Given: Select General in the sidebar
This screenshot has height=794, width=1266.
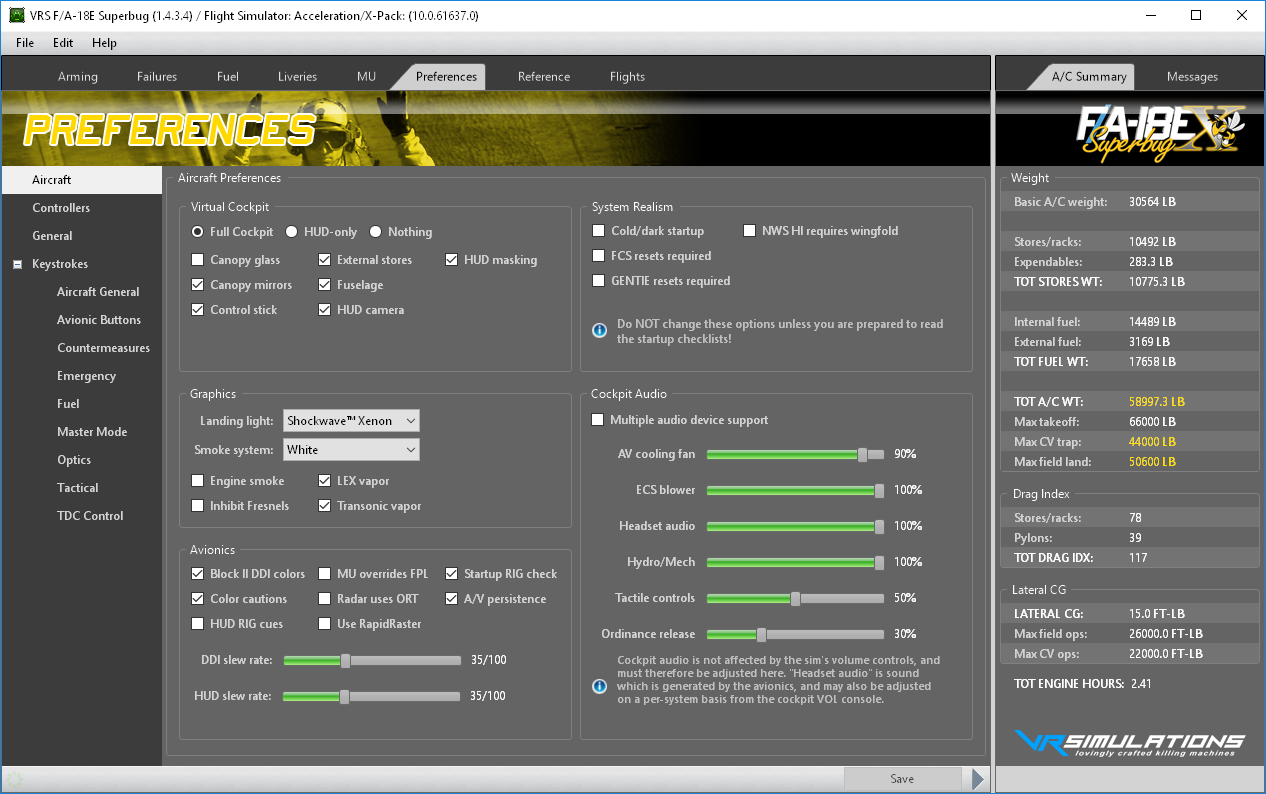Looking at the screenshot, I should pyautogui.click(x=52, y=236).
